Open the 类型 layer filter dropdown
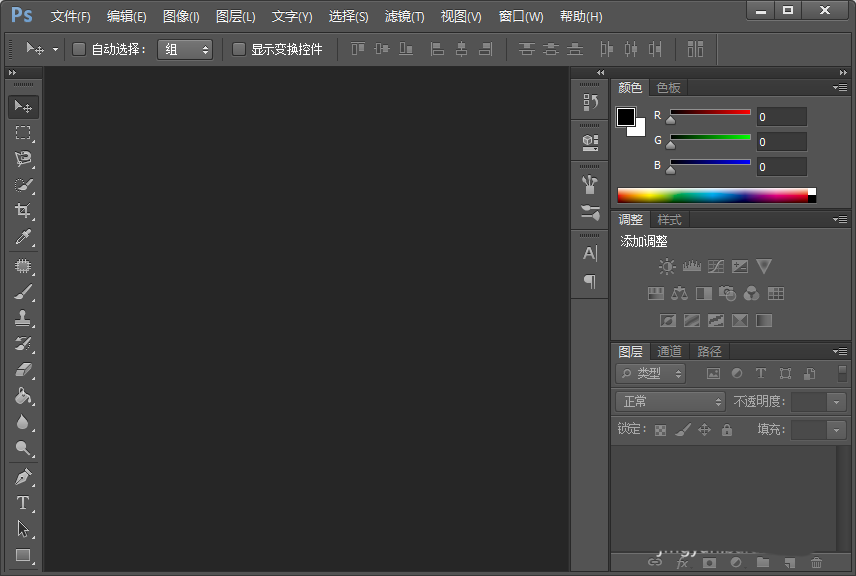This screenshot has width=856, height=576. (650, 373)
